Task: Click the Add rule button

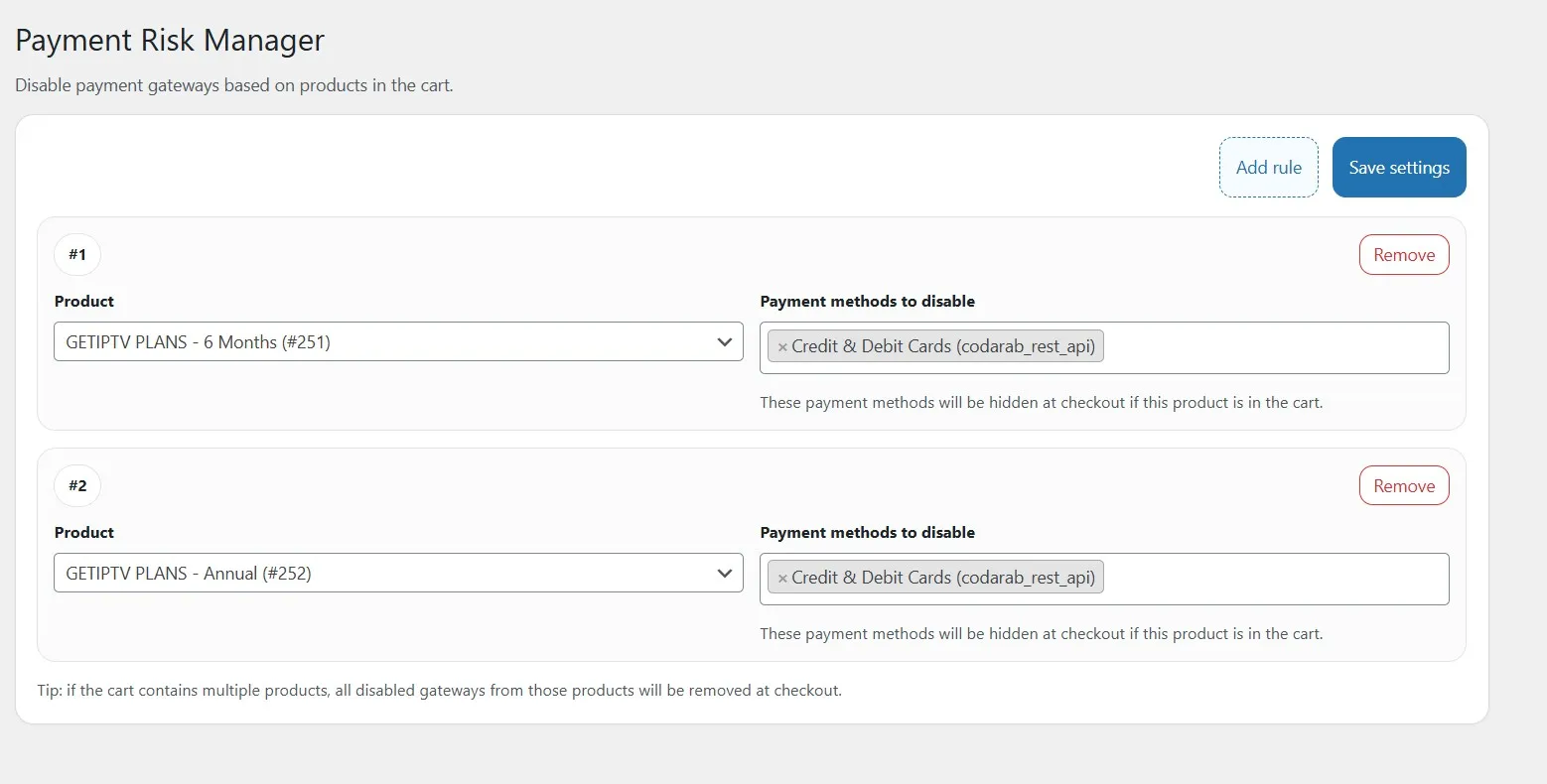Action: click(1268, 168)
